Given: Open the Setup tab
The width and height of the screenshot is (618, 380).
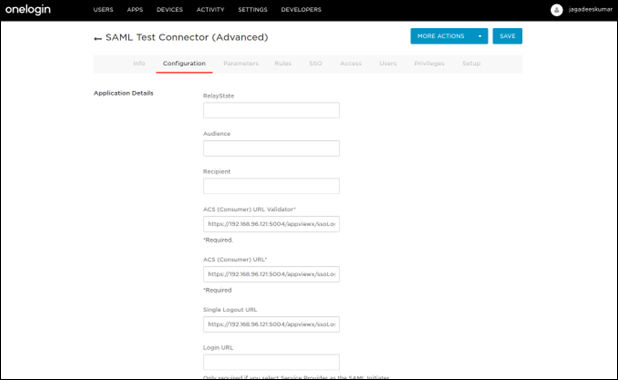Looking at the screenshot, I should point(471,63).
